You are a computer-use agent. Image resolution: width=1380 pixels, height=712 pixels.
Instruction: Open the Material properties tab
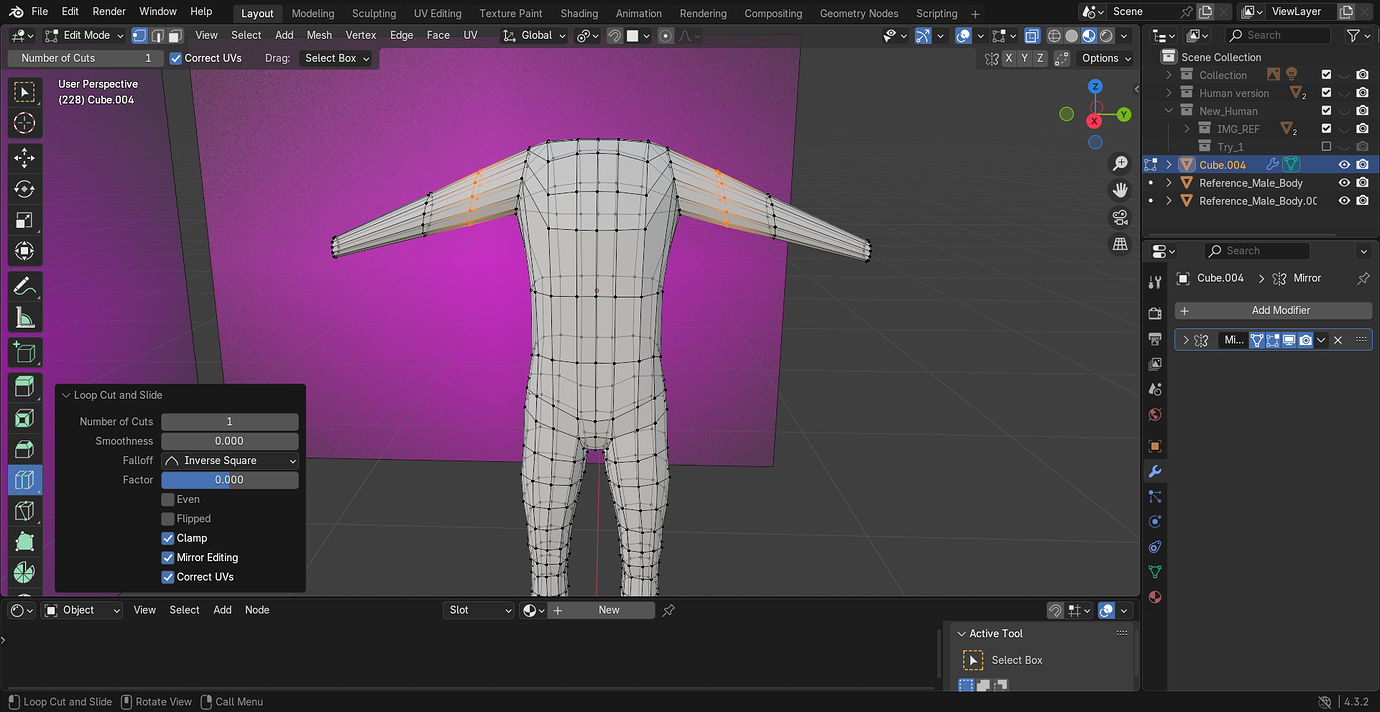(1155, 597)
